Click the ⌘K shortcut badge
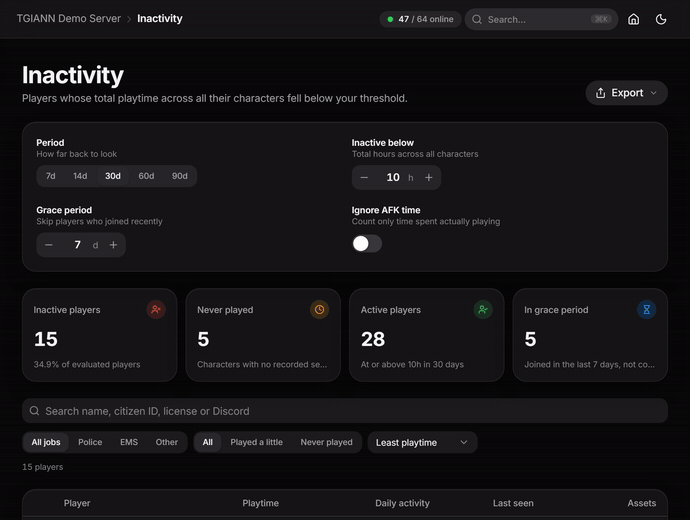 pos(601,19)
